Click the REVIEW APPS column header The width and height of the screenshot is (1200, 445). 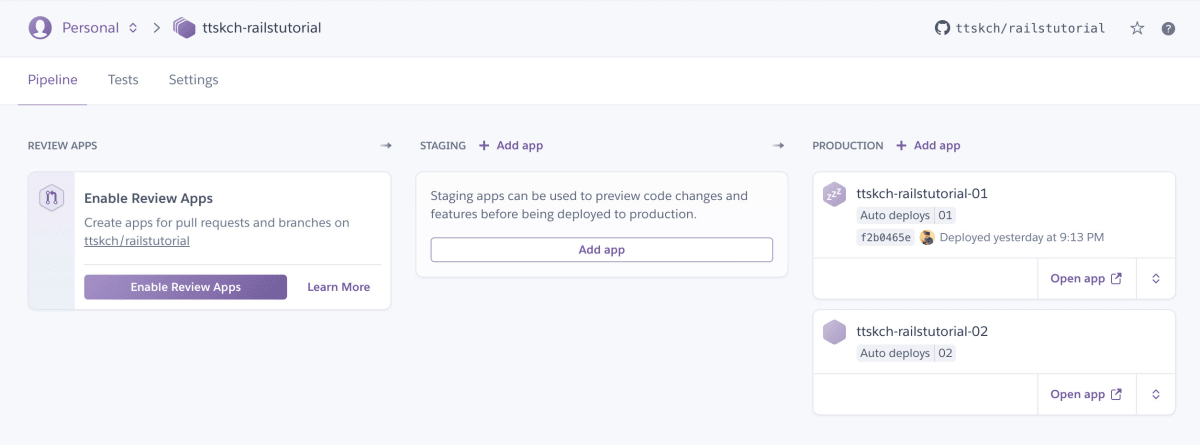pos(62,146)
